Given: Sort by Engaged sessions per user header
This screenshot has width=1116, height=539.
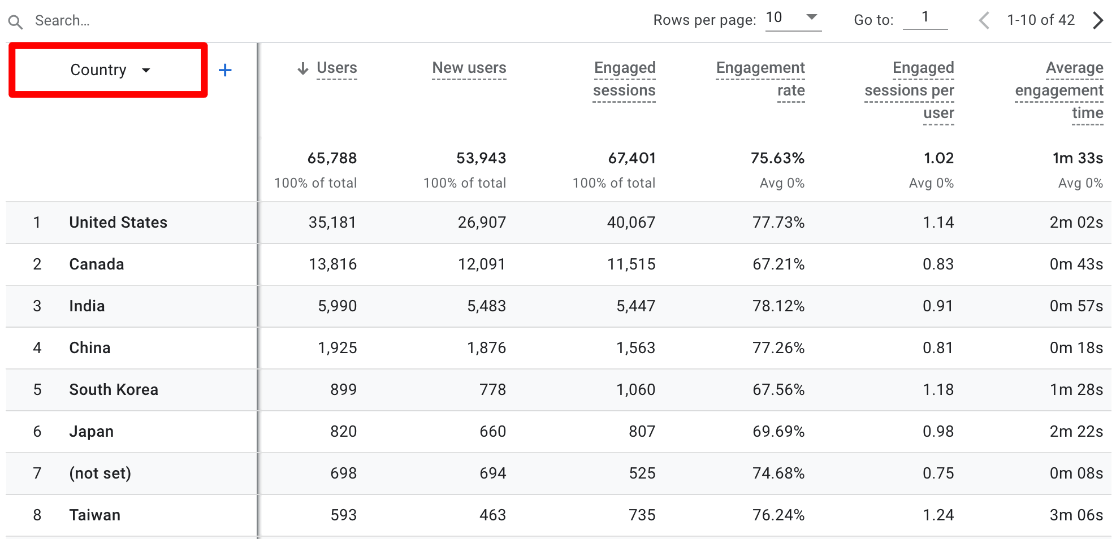Looking at the screenshot, I should tap(909, 90).
